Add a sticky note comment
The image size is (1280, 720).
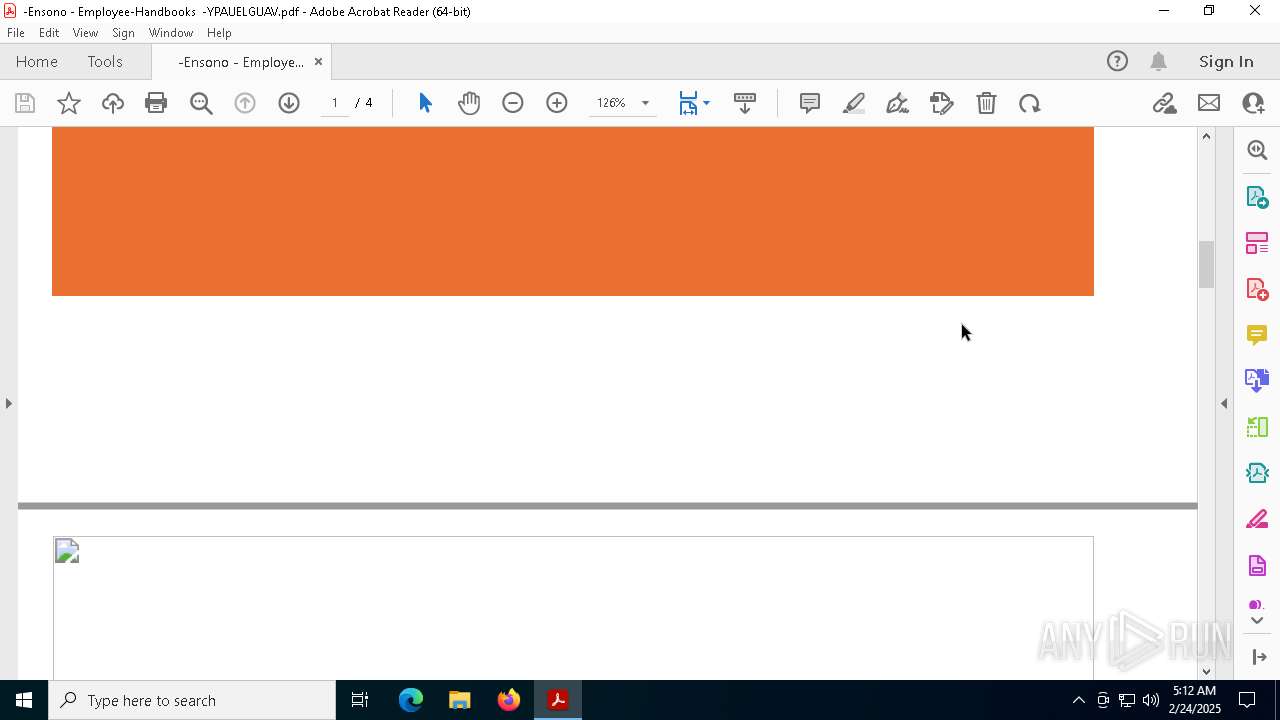tap(810, 103)
